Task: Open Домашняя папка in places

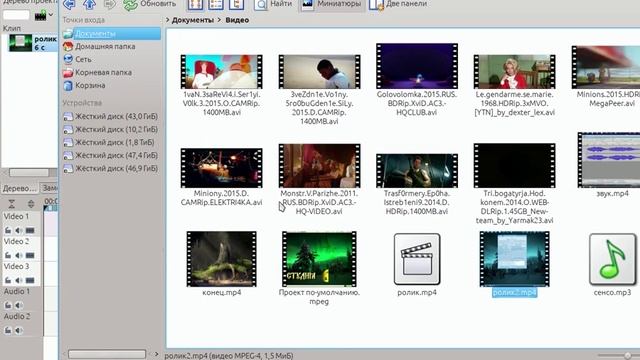Action: (99, 47)
